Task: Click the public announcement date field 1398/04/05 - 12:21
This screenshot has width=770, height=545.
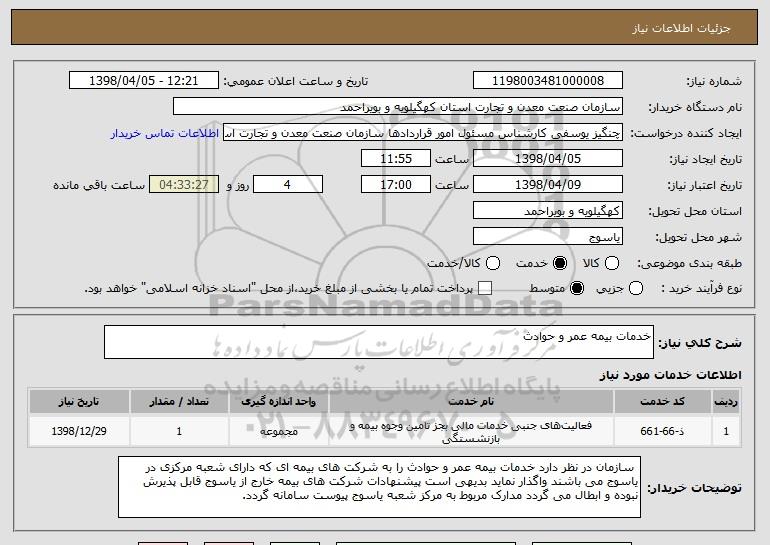Action: click(x=144, y=81)
